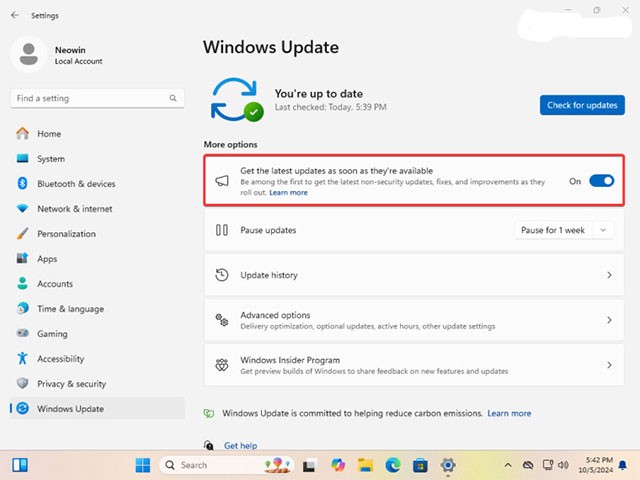Click the Settings gear in the taskbar
Screen dimensions: 640x480
[448, 465]
